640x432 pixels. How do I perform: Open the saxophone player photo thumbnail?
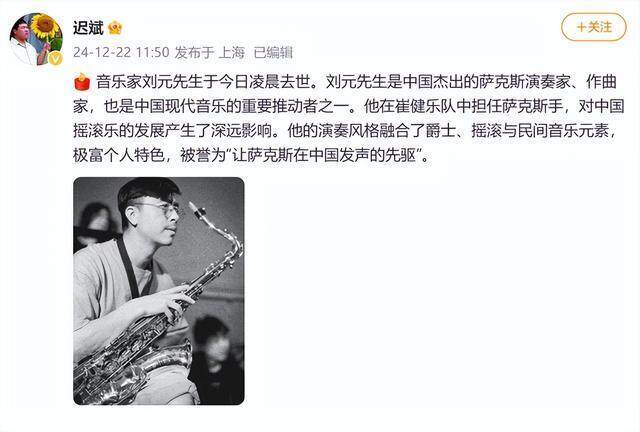tap(159, 291)
